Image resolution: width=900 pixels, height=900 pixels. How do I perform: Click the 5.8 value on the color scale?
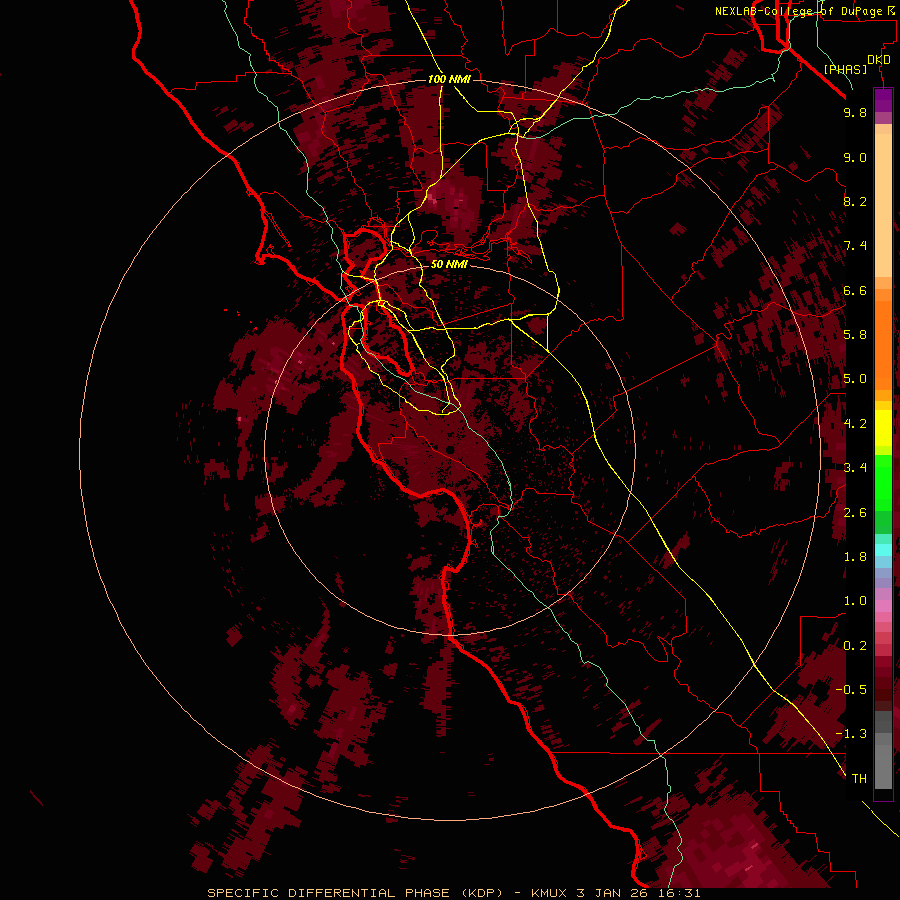click(855, 335)
